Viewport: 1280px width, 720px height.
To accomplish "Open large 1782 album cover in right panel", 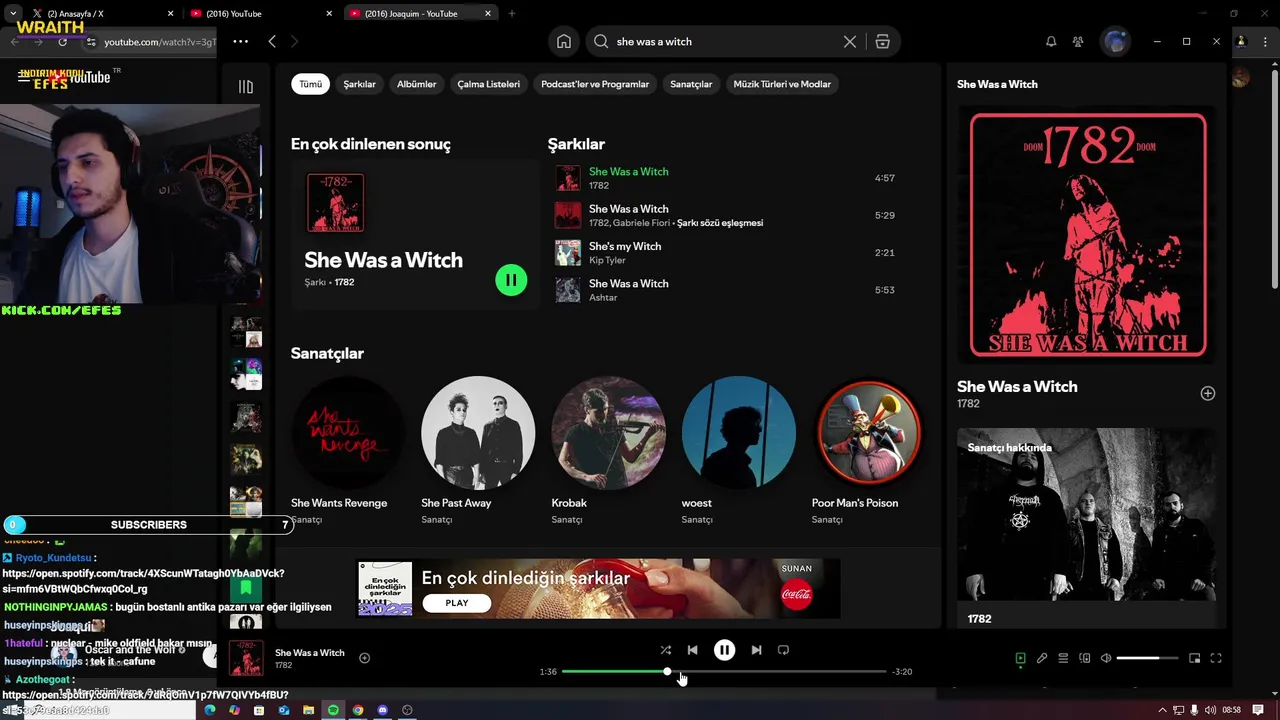I will 1088,235.
